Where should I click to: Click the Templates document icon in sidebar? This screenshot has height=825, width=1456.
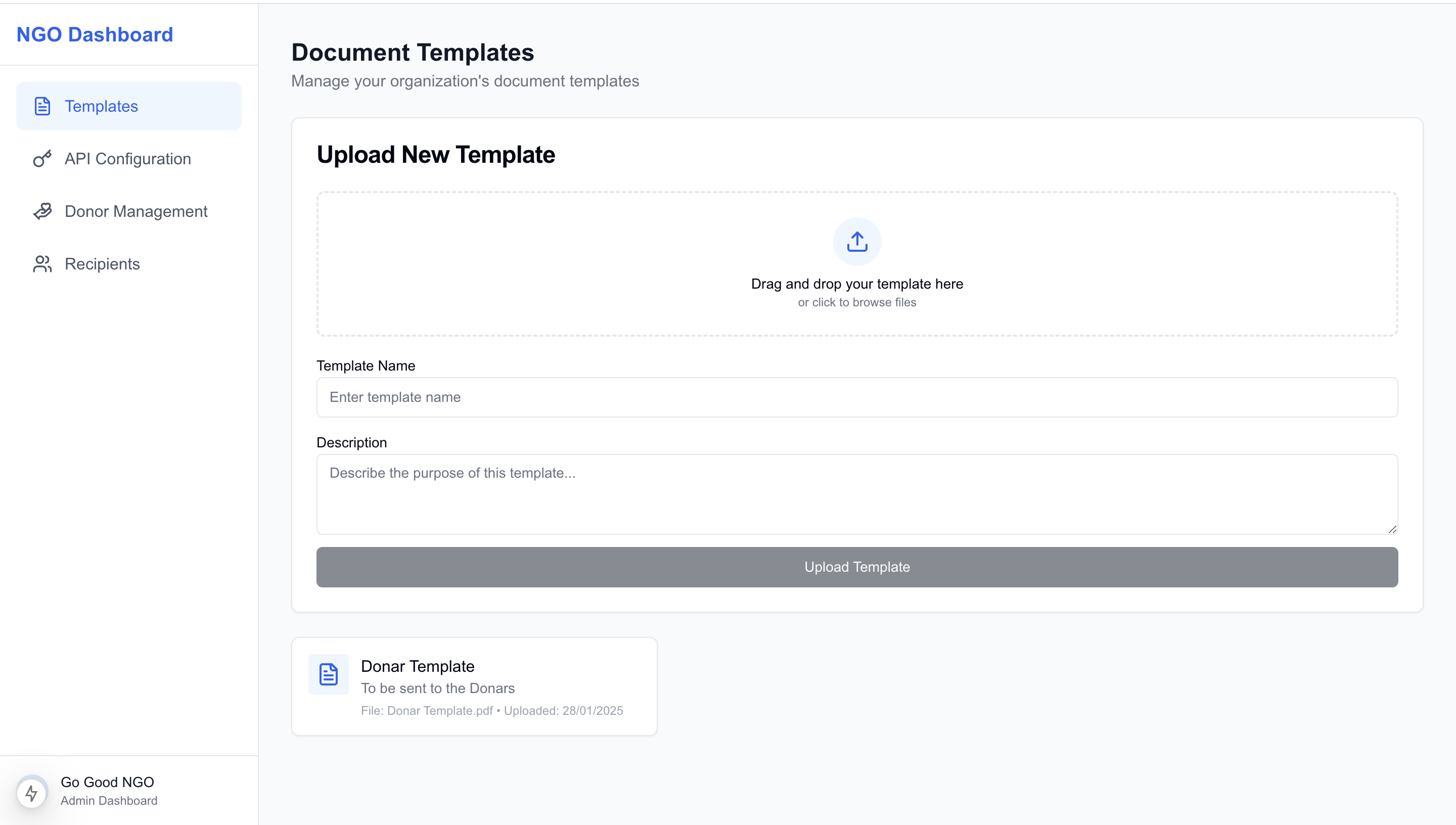pos(42,106)
